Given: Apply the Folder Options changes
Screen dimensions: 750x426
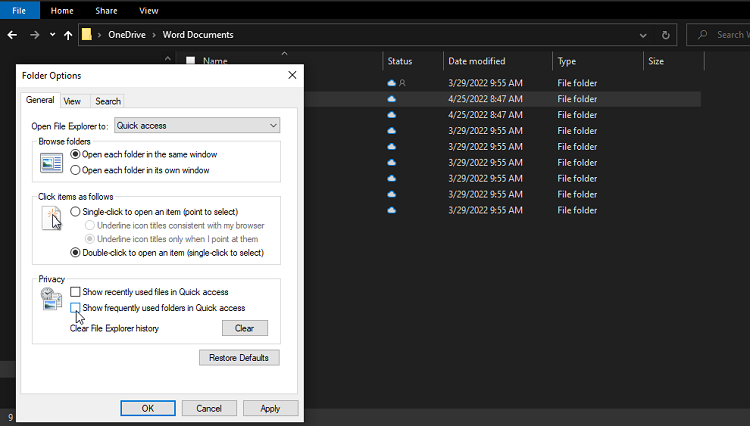Looking at the screenshot, I should pyautogui.click(x=270, y=408).
